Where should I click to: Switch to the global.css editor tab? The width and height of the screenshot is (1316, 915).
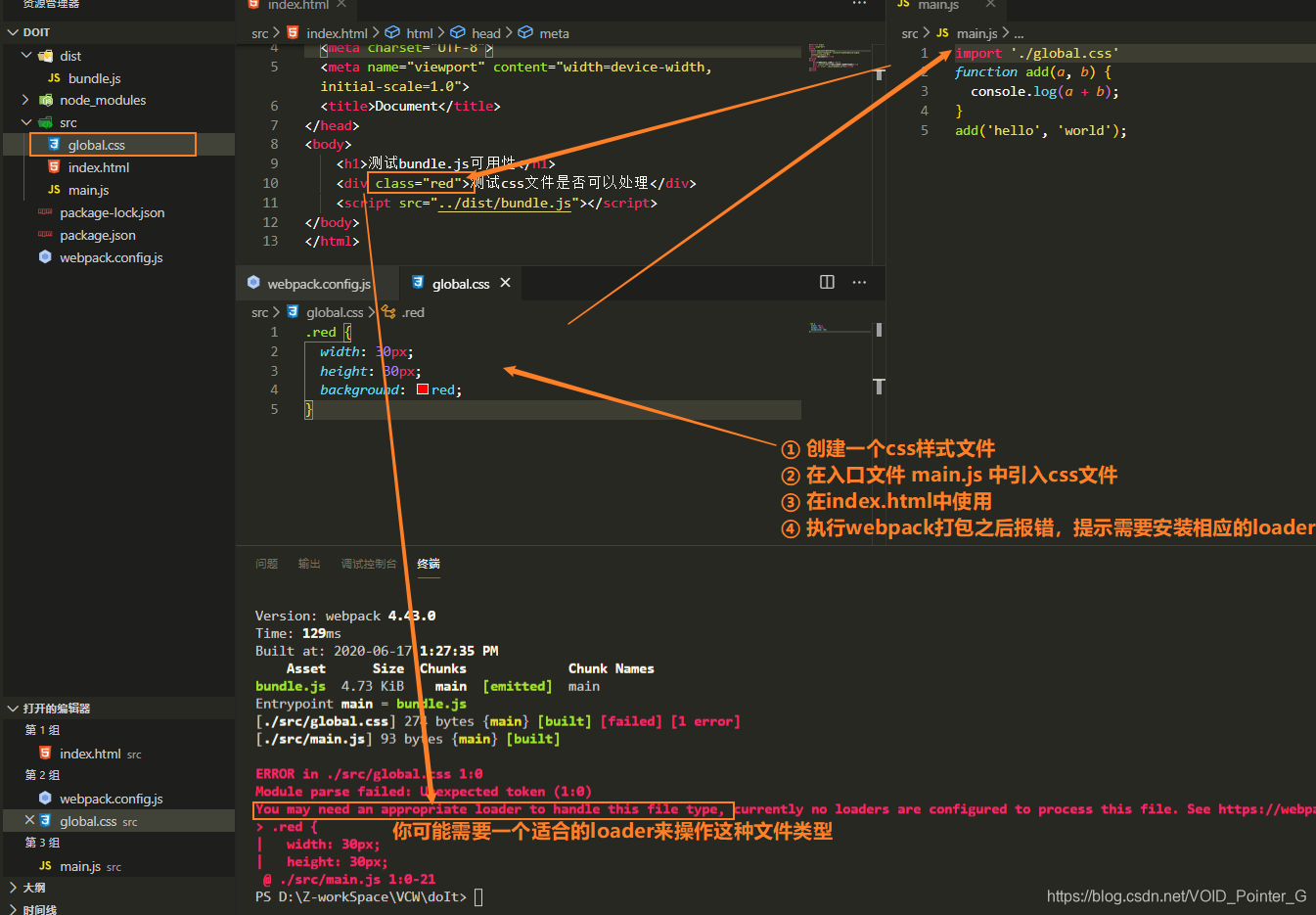[461, 284]
